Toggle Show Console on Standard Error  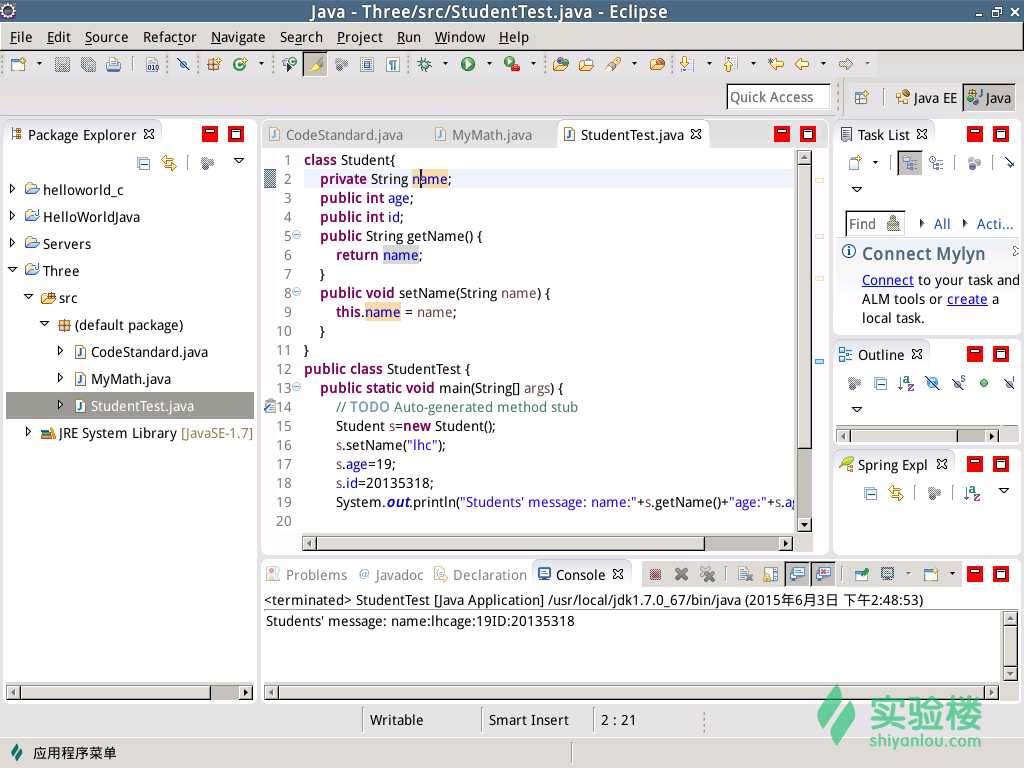pos(823,574)
